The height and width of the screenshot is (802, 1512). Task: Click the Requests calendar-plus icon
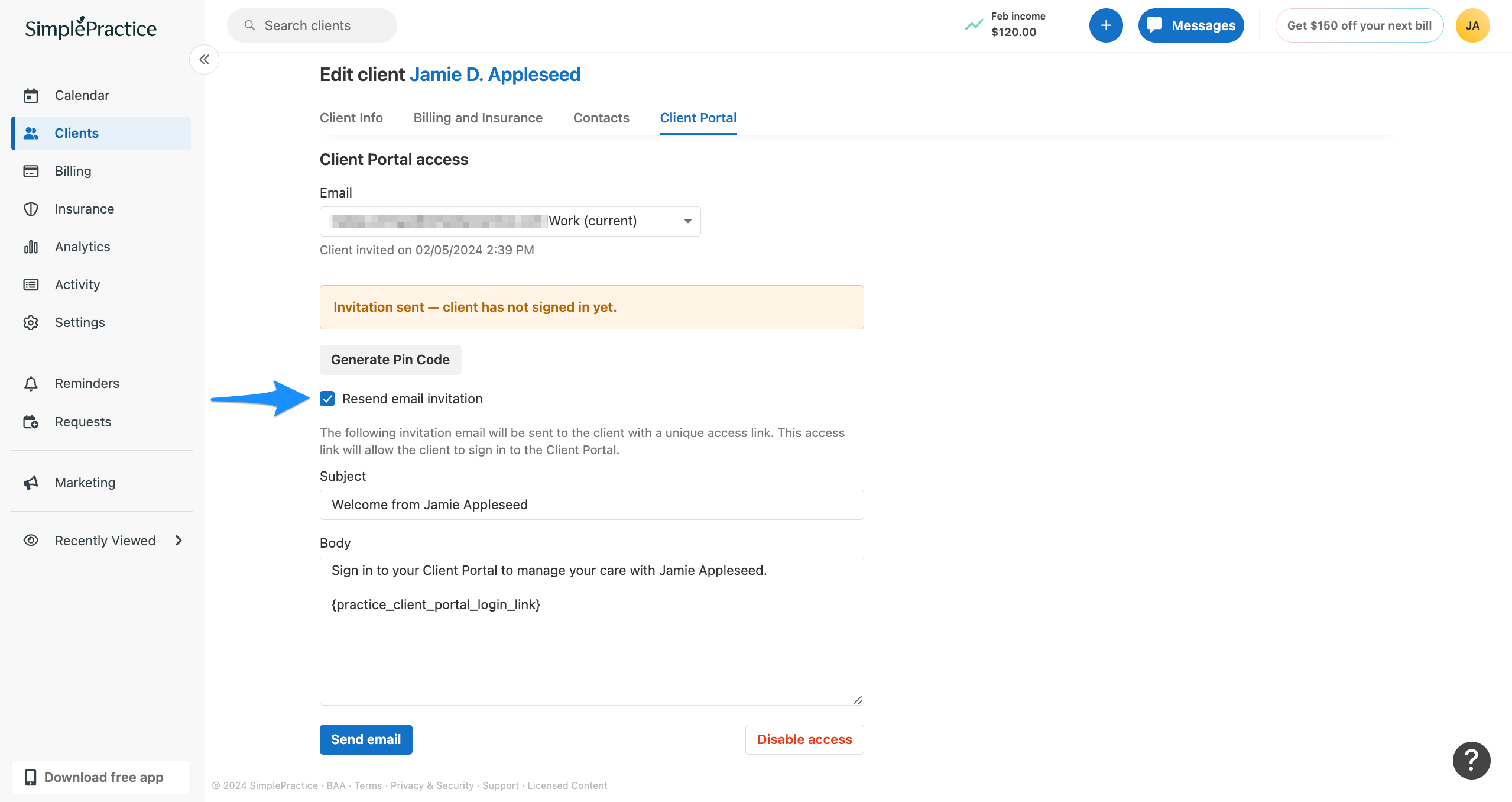pyautogui.click(x=31, y=422)
